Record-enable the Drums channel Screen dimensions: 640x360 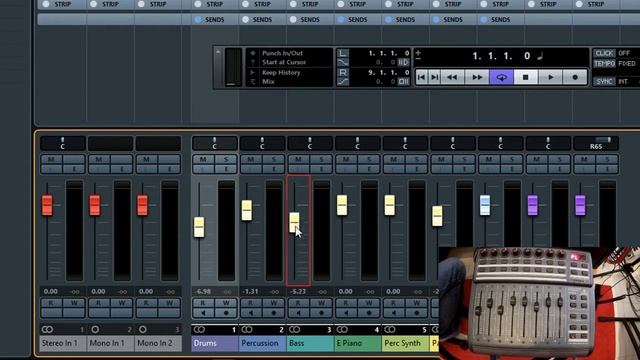tap(226, 313)
